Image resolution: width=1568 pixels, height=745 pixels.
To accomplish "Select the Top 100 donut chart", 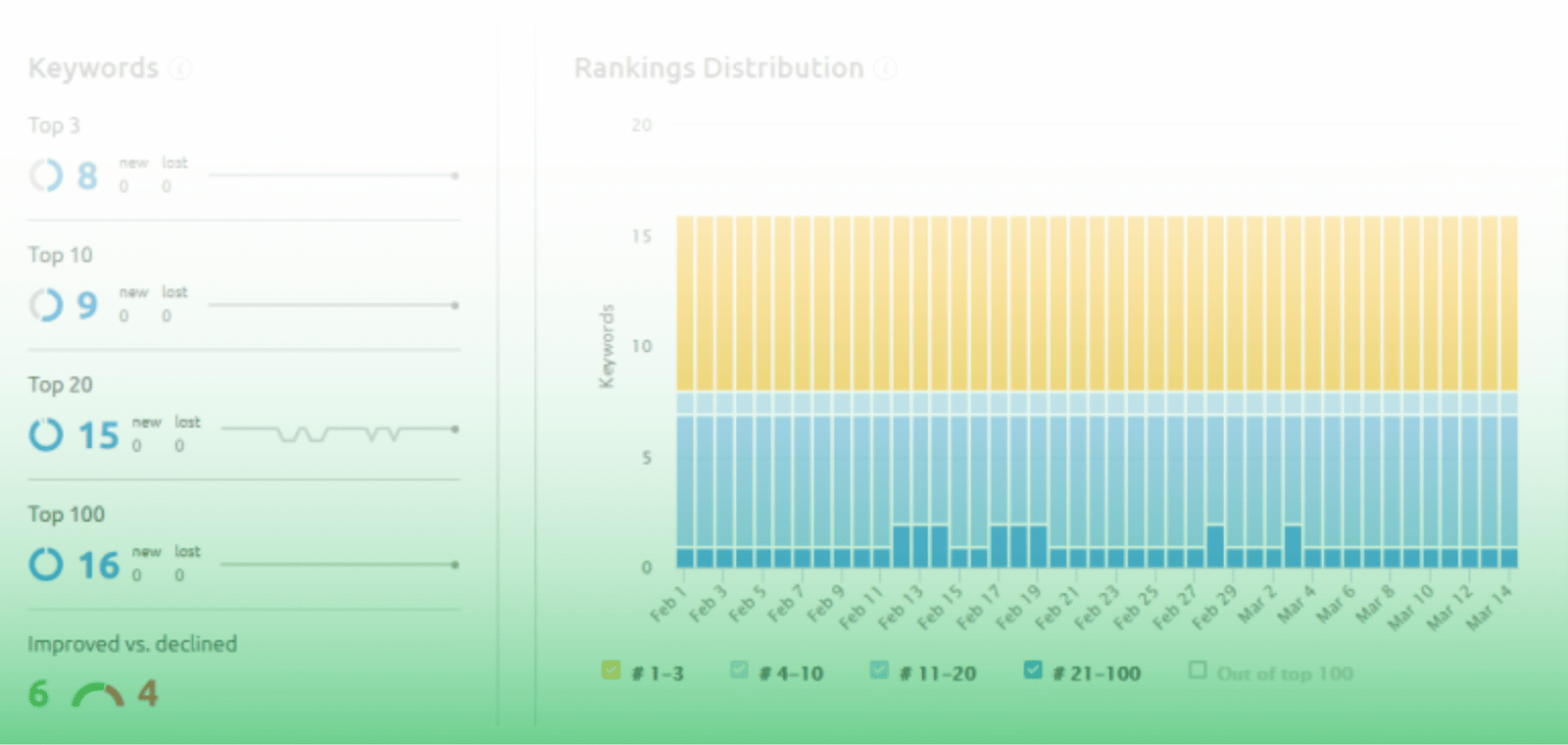I will pyautogui.click(x=45, y=564).
